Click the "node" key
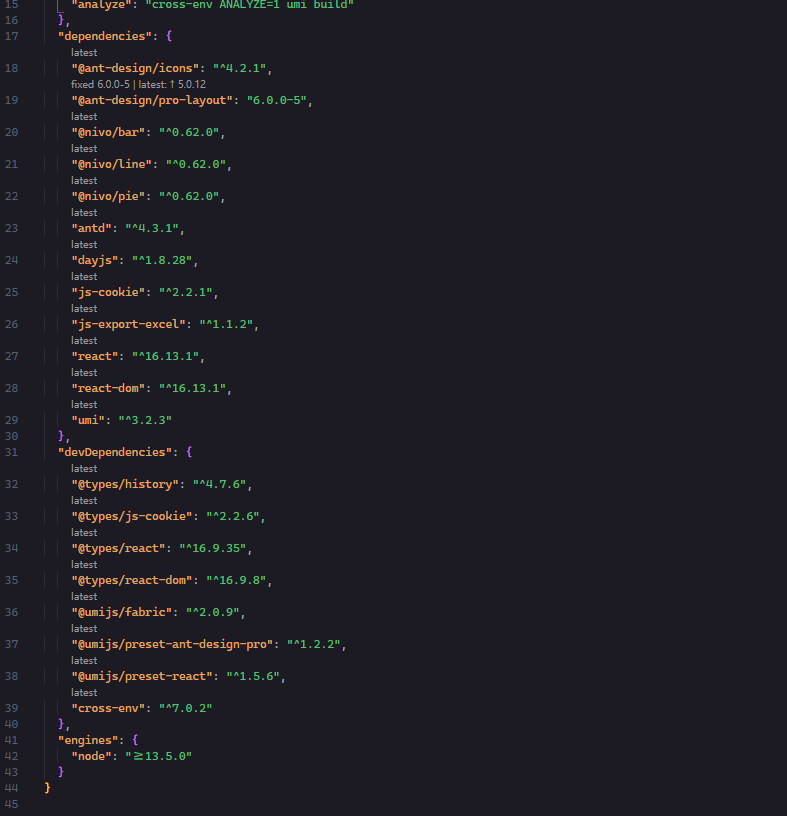This screenshot has width=787, height=816. tap(91, 756)
